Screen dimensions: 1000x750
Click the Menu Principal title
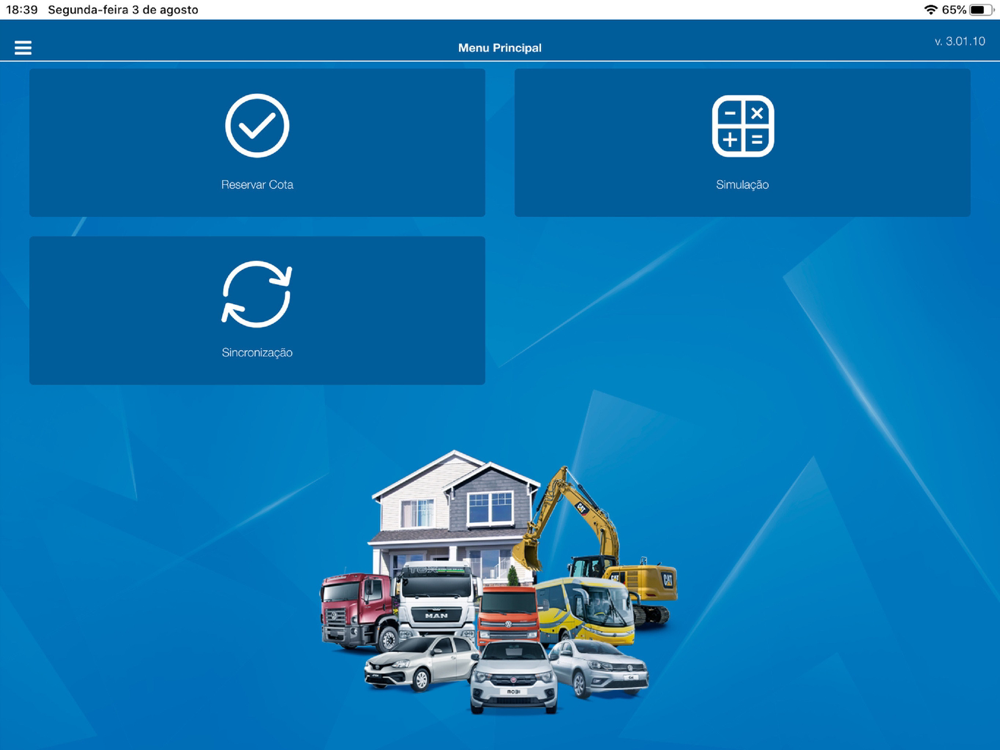[x=500, y=48]
